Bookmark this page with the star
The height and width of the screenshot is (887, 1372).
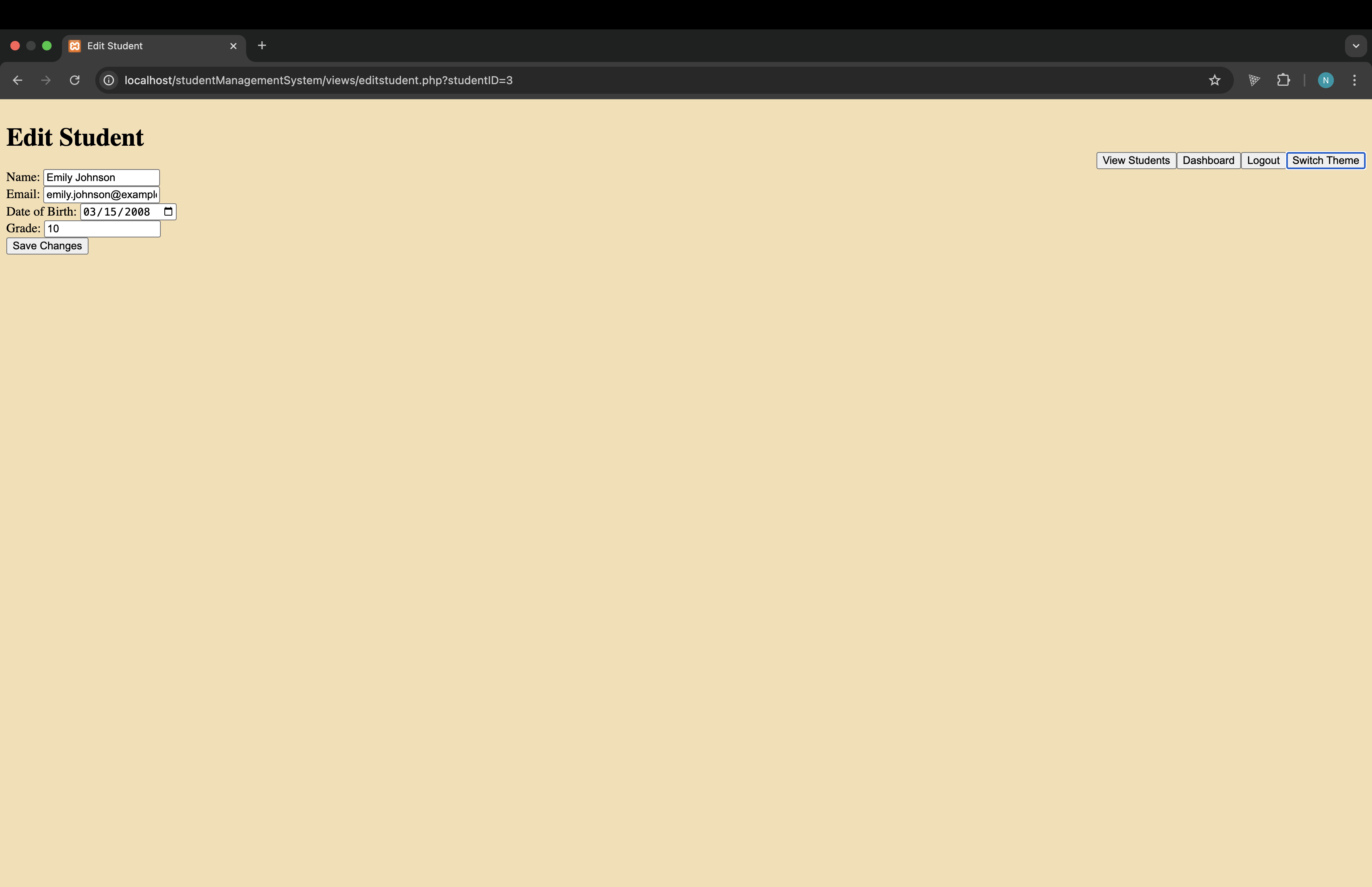1214,80
